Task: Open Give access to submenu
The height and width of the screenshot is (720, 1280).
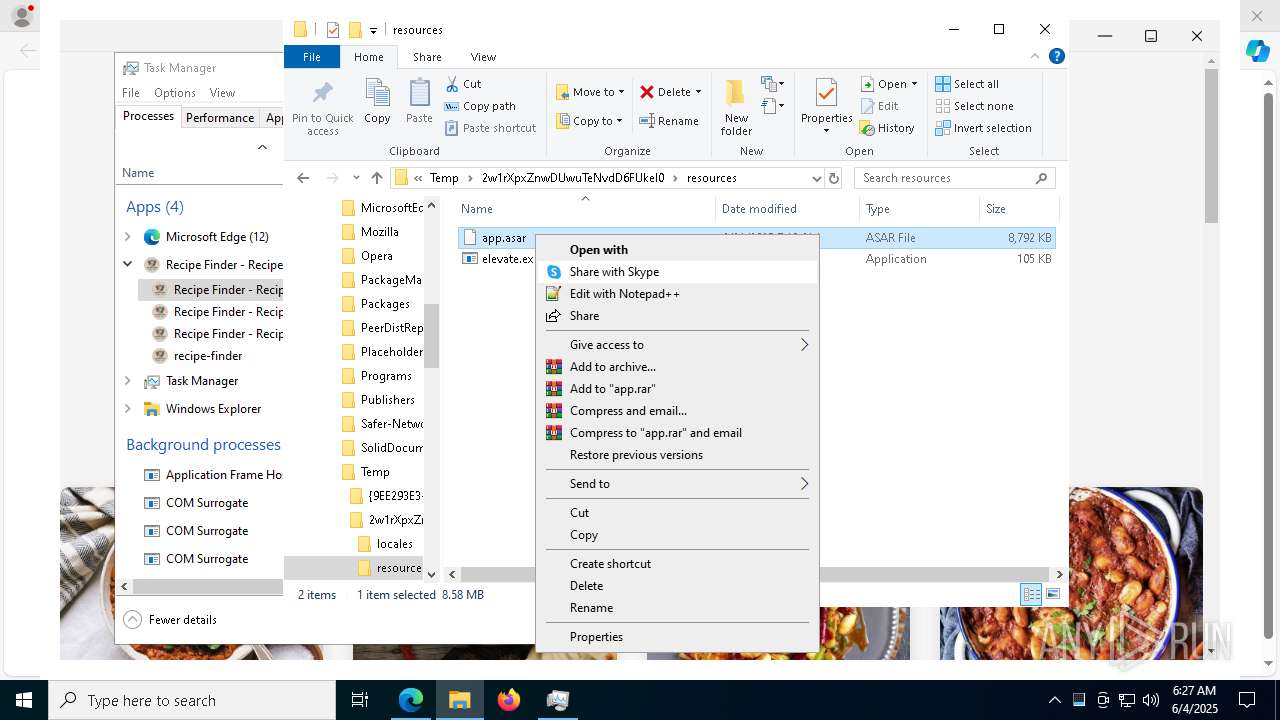Action: point(677,345)
